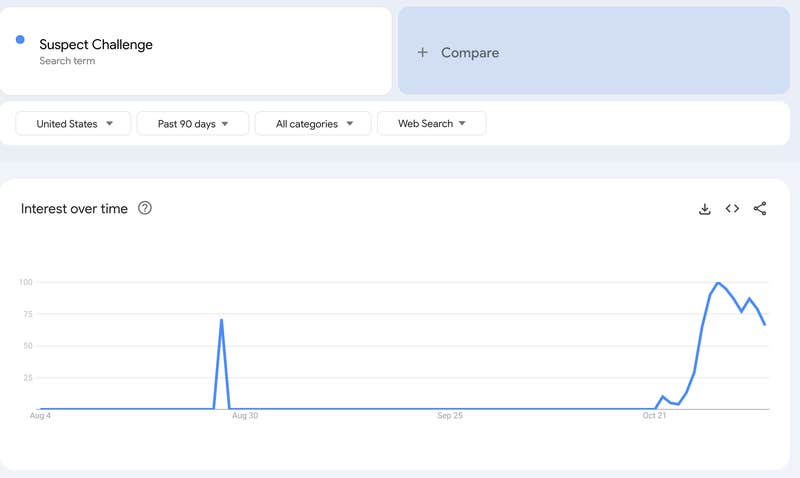
Task: Click the Aug 30 axis label
Action: coord(245,415)
